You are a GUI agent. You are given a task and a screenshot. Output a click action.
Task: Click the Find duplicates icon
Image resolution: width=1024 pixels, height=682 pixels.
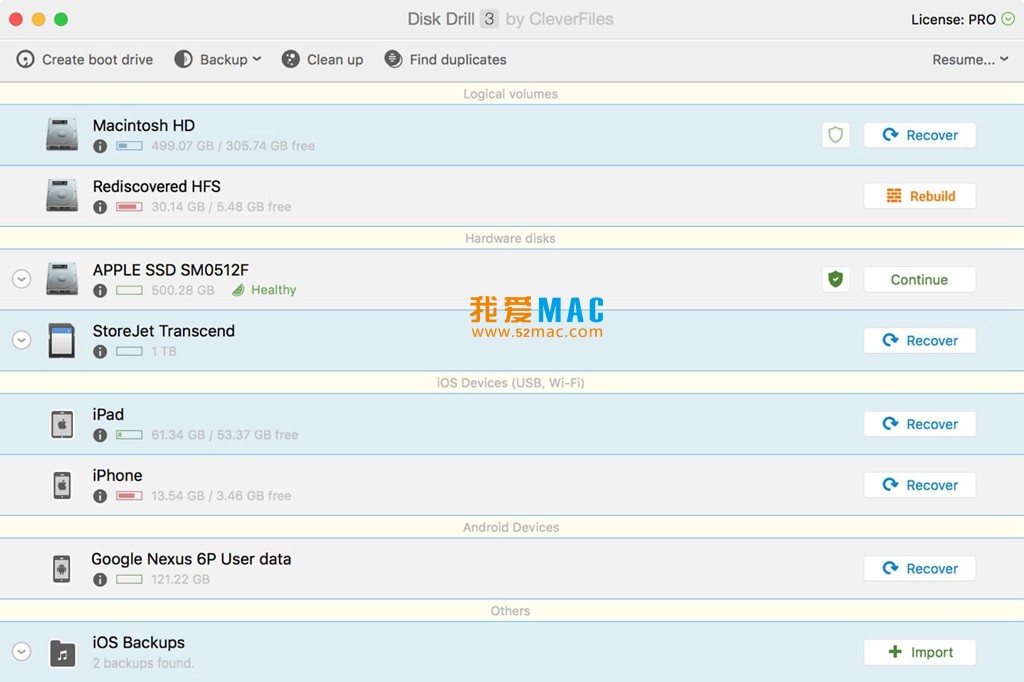393,59
